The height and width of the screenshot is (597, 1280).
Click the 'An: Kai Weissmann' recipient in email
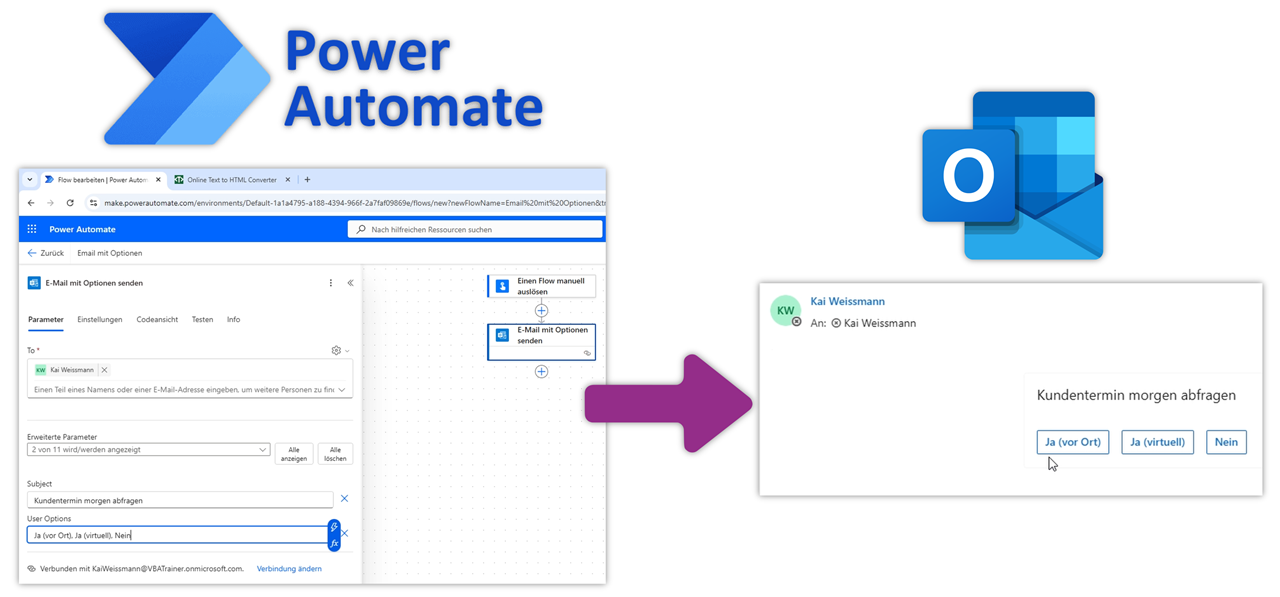point(863,323)
